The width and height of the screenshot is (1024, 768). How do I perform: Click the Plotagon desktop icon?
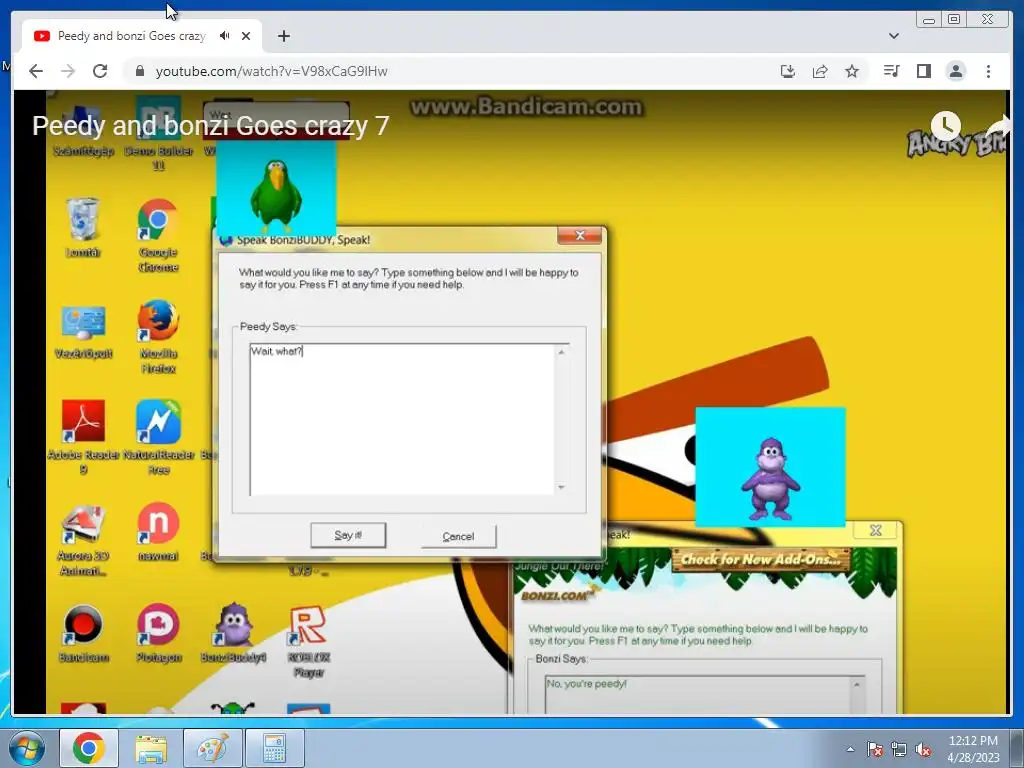coord(158,633)
